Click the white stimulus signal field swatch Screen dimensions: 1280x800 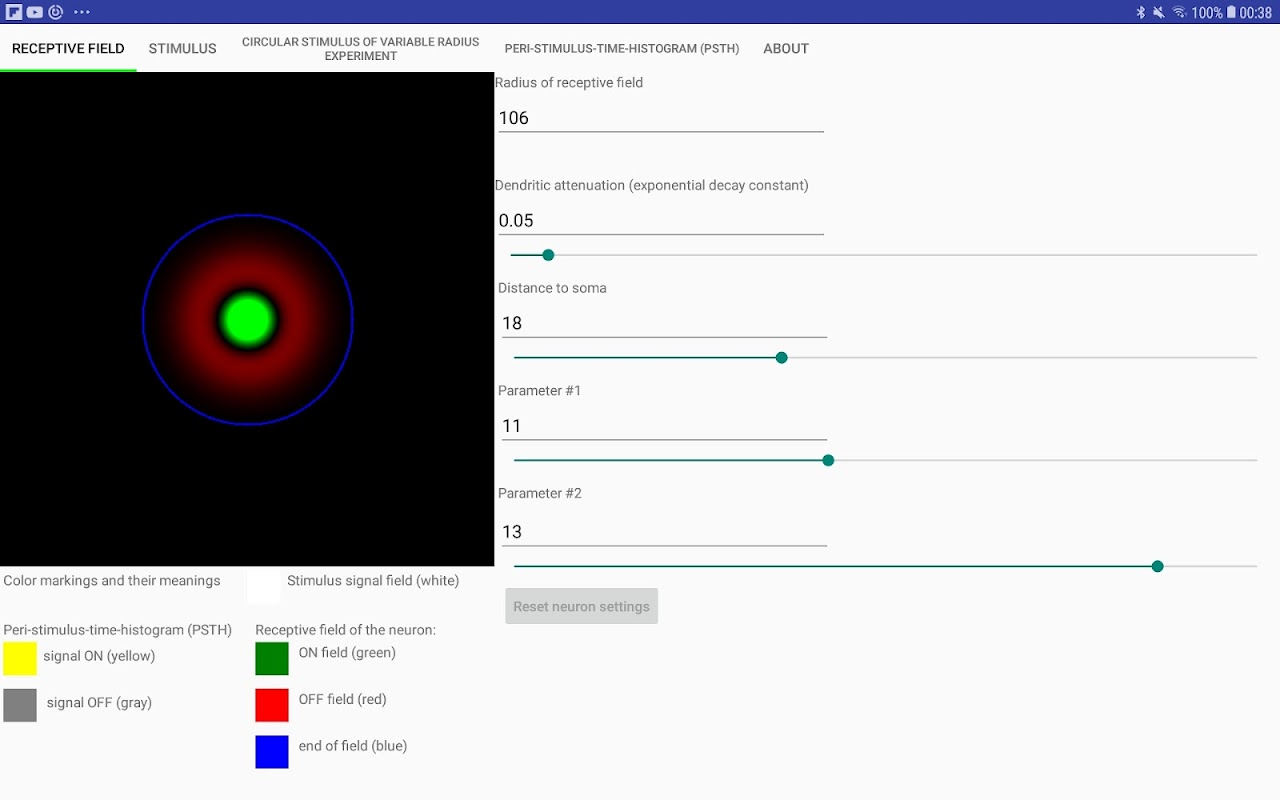(265, 585)
